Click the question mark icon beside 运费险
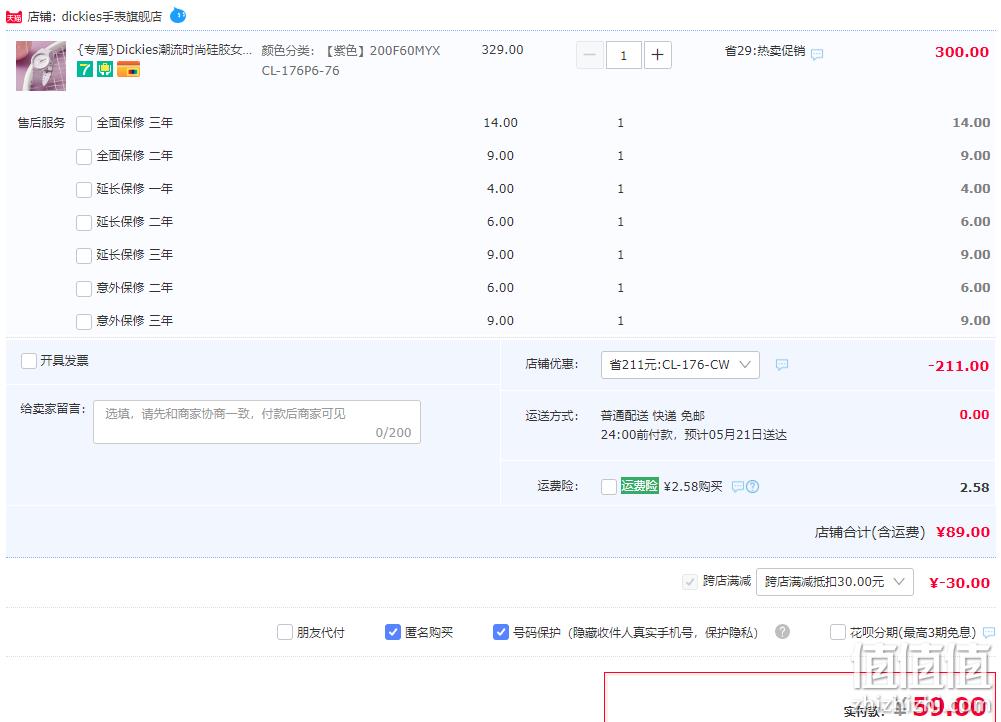 753,487
